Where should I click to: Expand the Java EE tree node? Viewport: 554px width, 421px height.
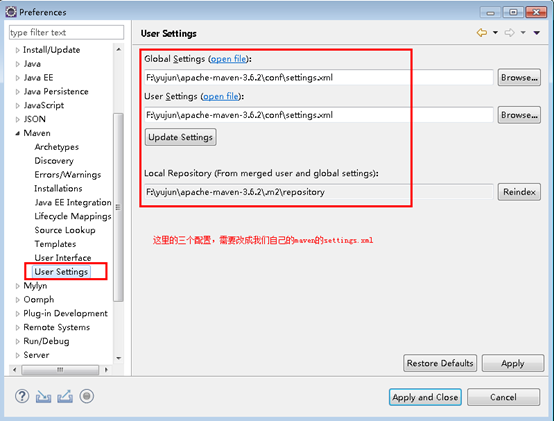(17, 78)
